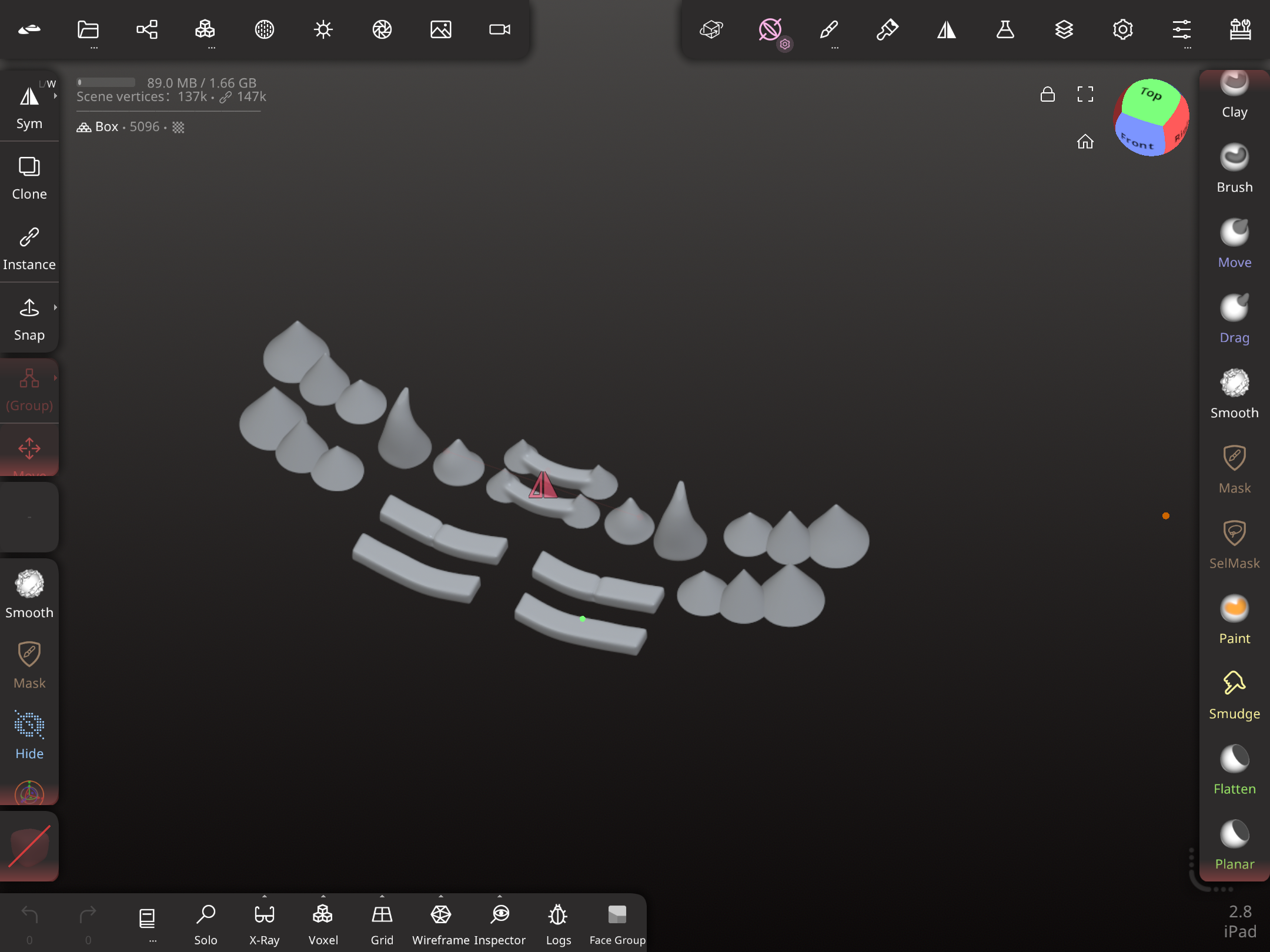Select the Paint tool
1270x952 pixels.
point(1235,620)
